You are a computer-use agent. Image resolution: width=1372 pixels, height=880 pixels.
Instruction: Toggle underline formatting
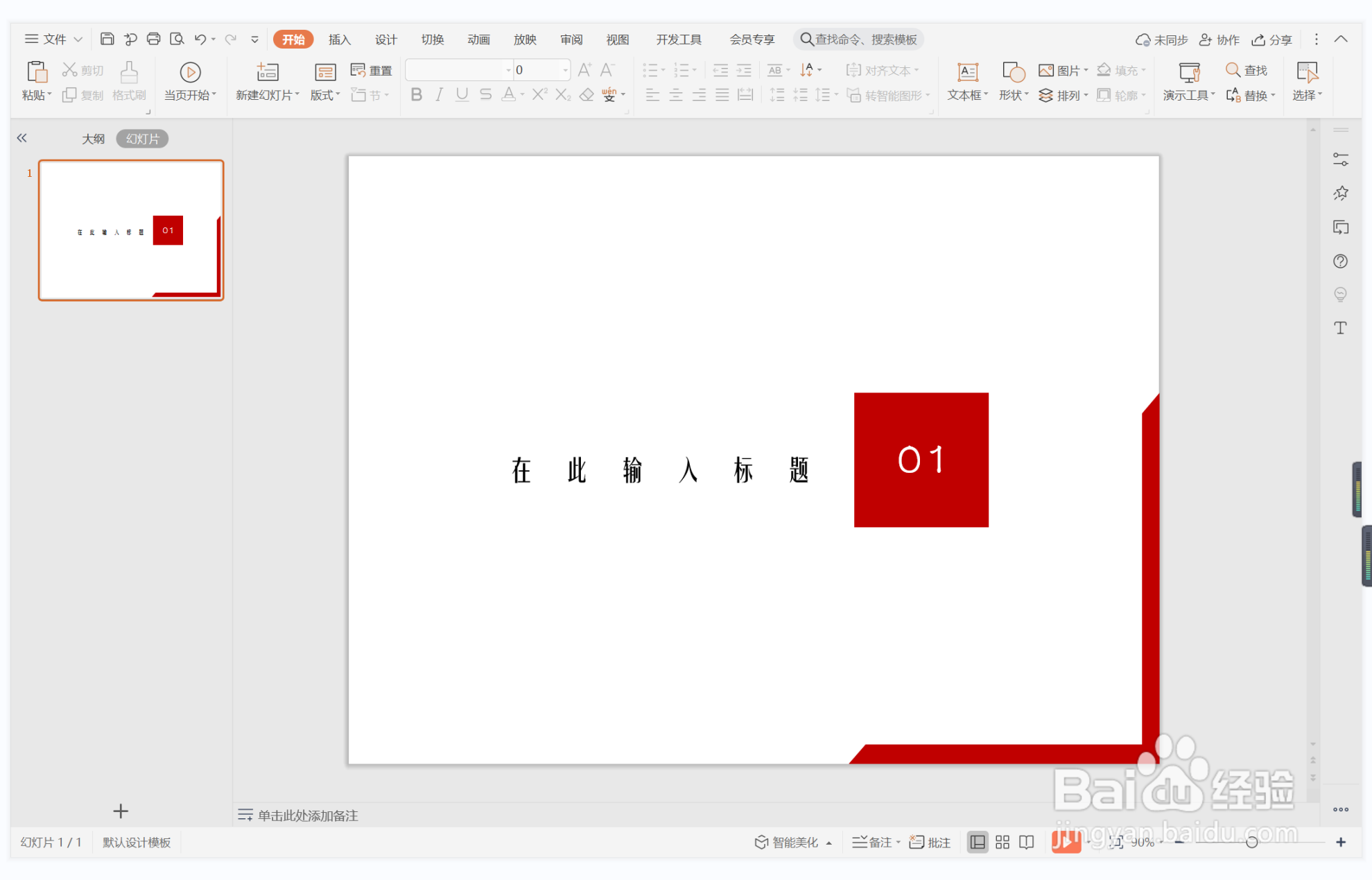point(462,95)
